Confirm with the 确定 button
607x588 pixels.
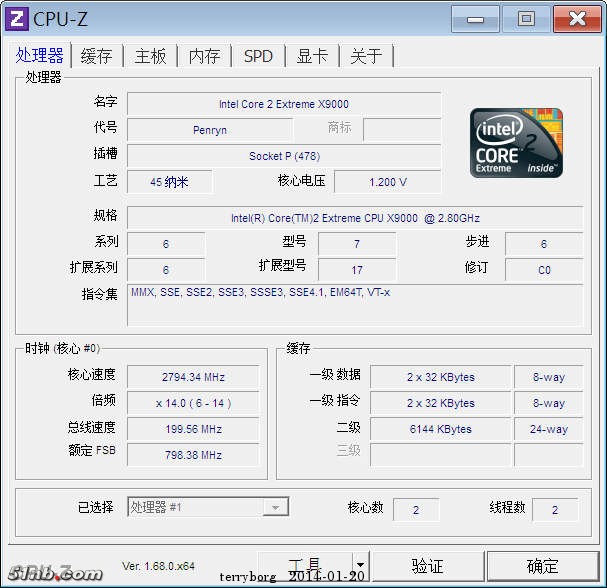pyautogui.click(x=543, y=566)
